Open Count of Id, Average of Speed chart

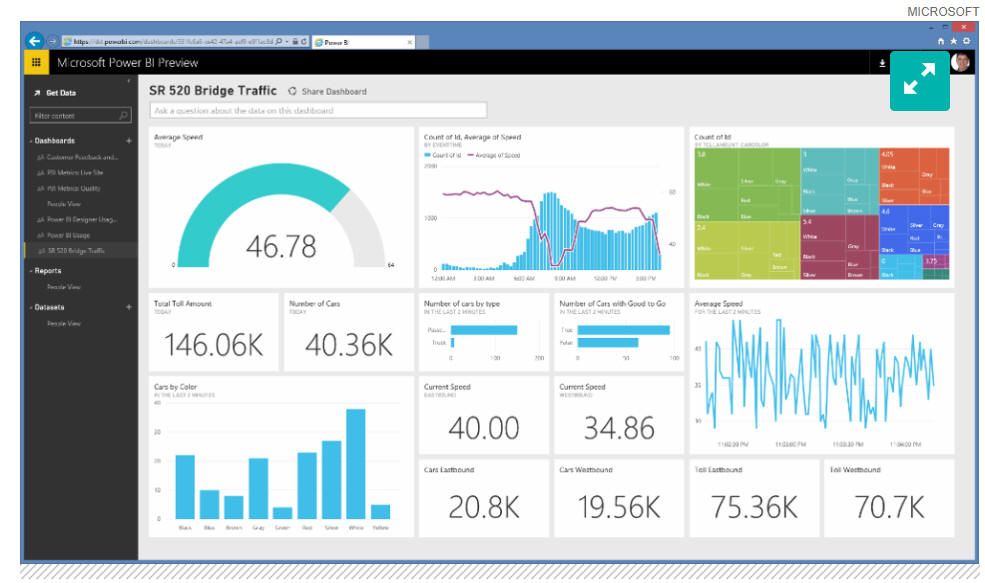coord(551,207)
